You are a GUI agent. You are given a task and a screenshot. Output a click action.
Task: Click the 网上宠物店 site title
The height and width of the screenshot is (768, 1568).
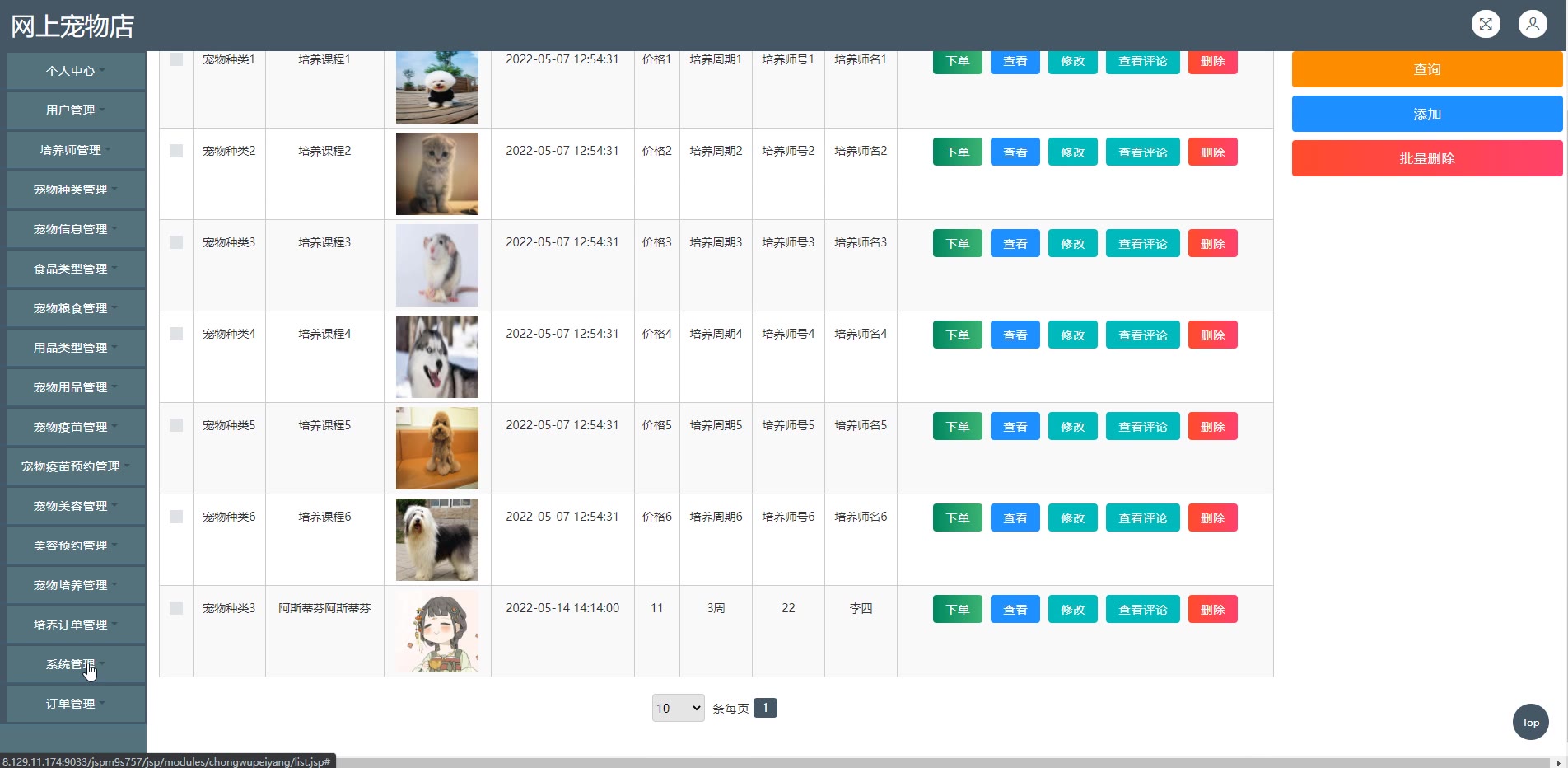[72, 26]
